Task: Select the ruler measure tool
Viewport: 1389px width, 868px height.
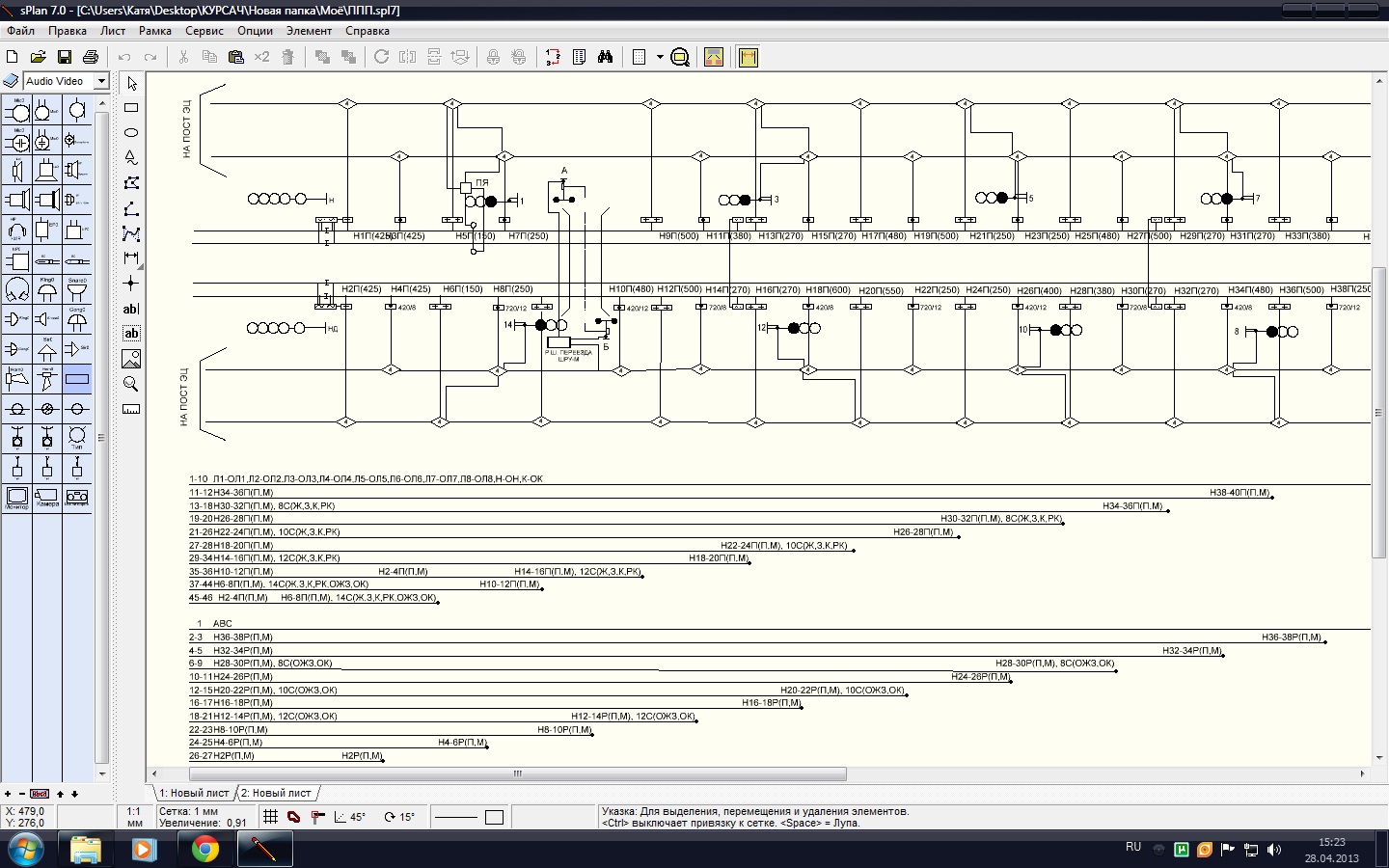Action: coord(131,409)
